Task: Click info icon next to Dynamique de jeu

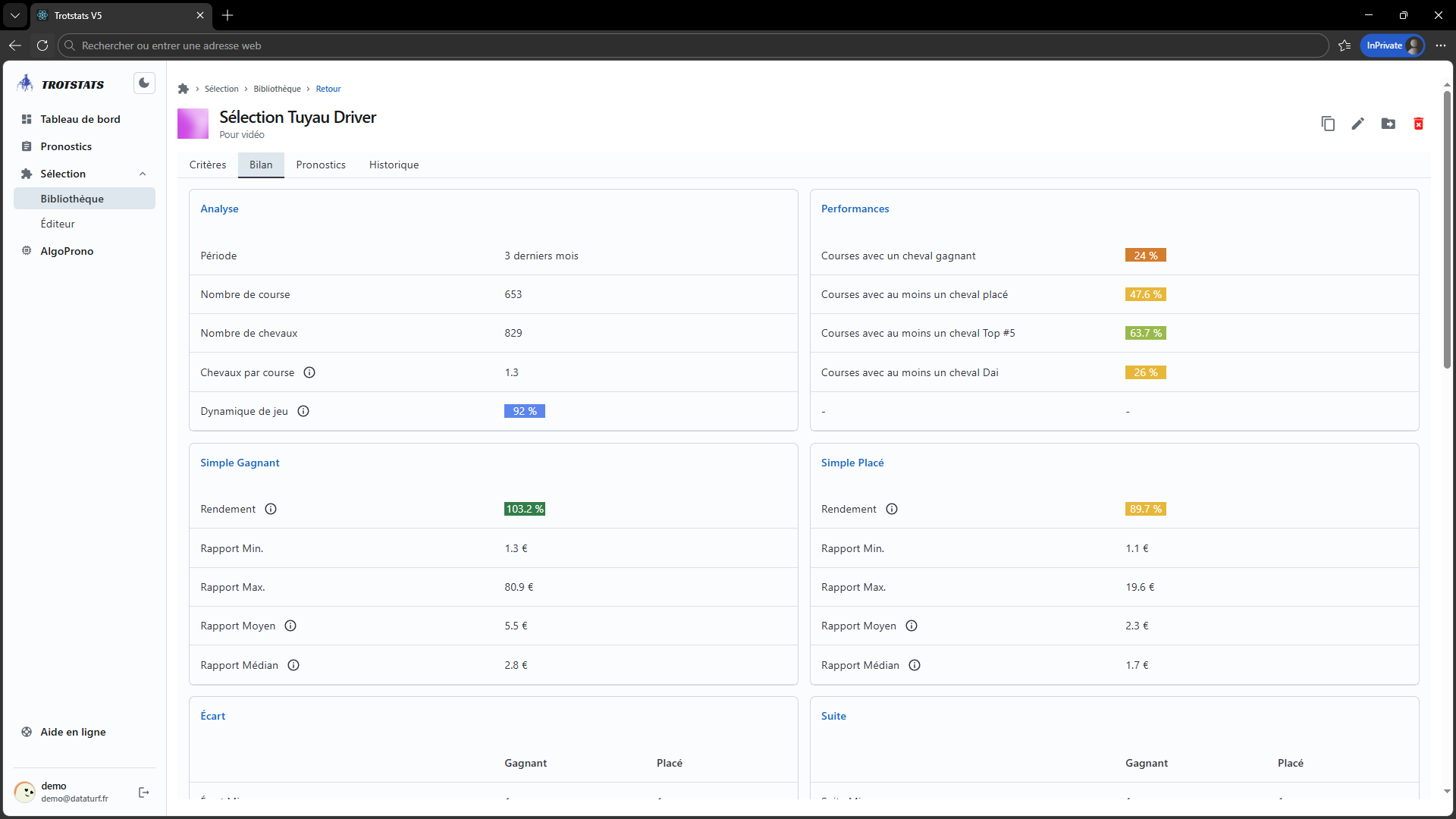Action: [303, 411]
